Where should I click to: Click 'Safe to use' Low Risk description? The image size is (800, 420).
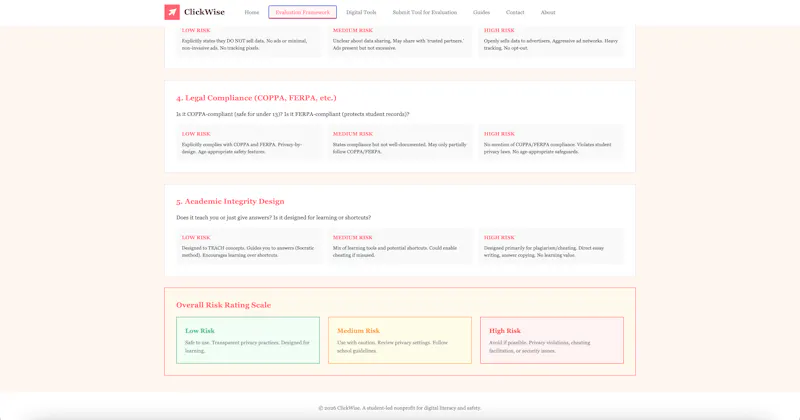pyautogui.click(x=247, y=347)
